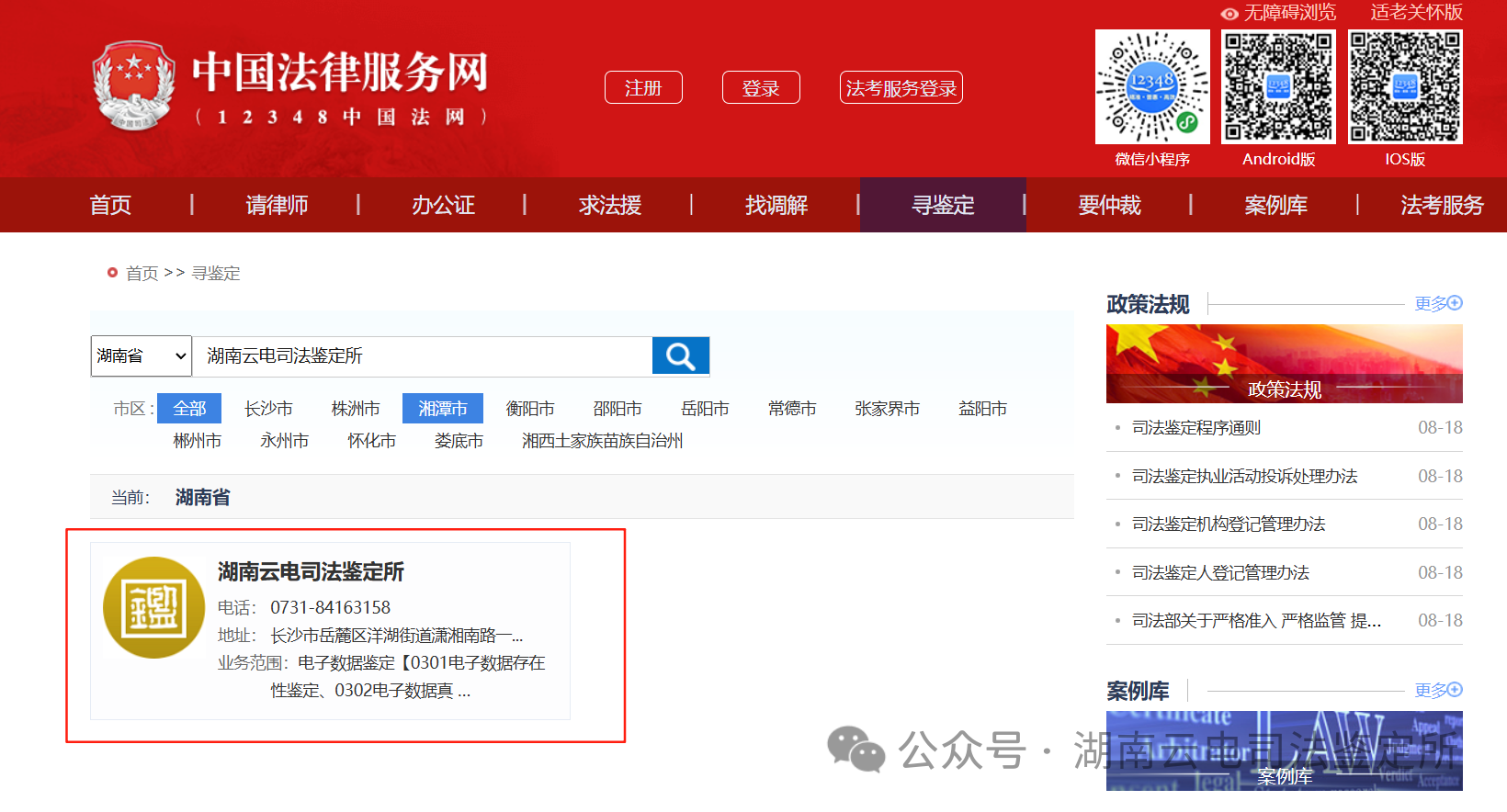Click the 中国法律服务网 site title
Image resolution: width=1507 pixels, height=812 pixels.
[340, 72]
